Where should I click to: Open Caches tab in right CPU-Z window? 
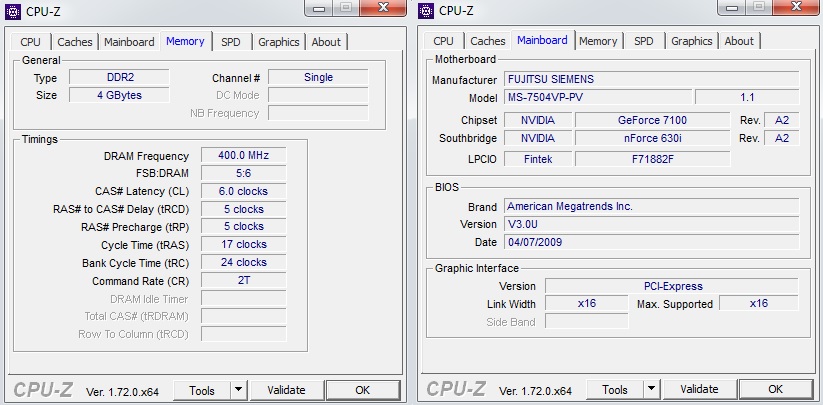488,41
